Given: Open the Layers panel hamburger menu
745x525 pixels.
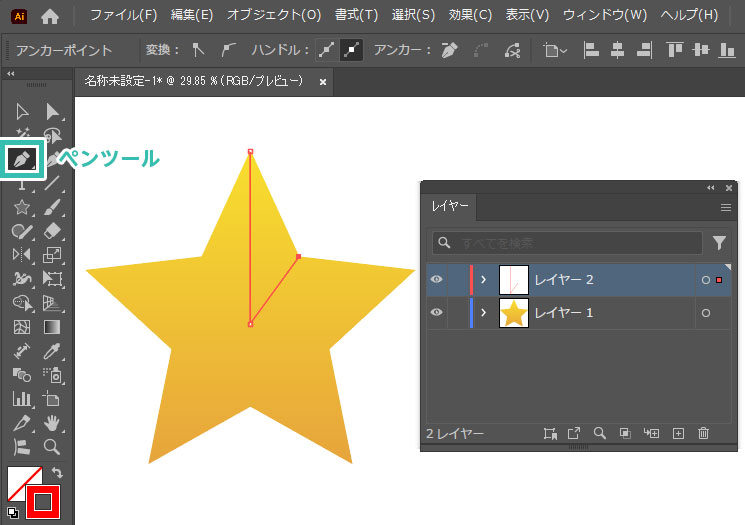Looking at the screenshot, I should (726, 207).
